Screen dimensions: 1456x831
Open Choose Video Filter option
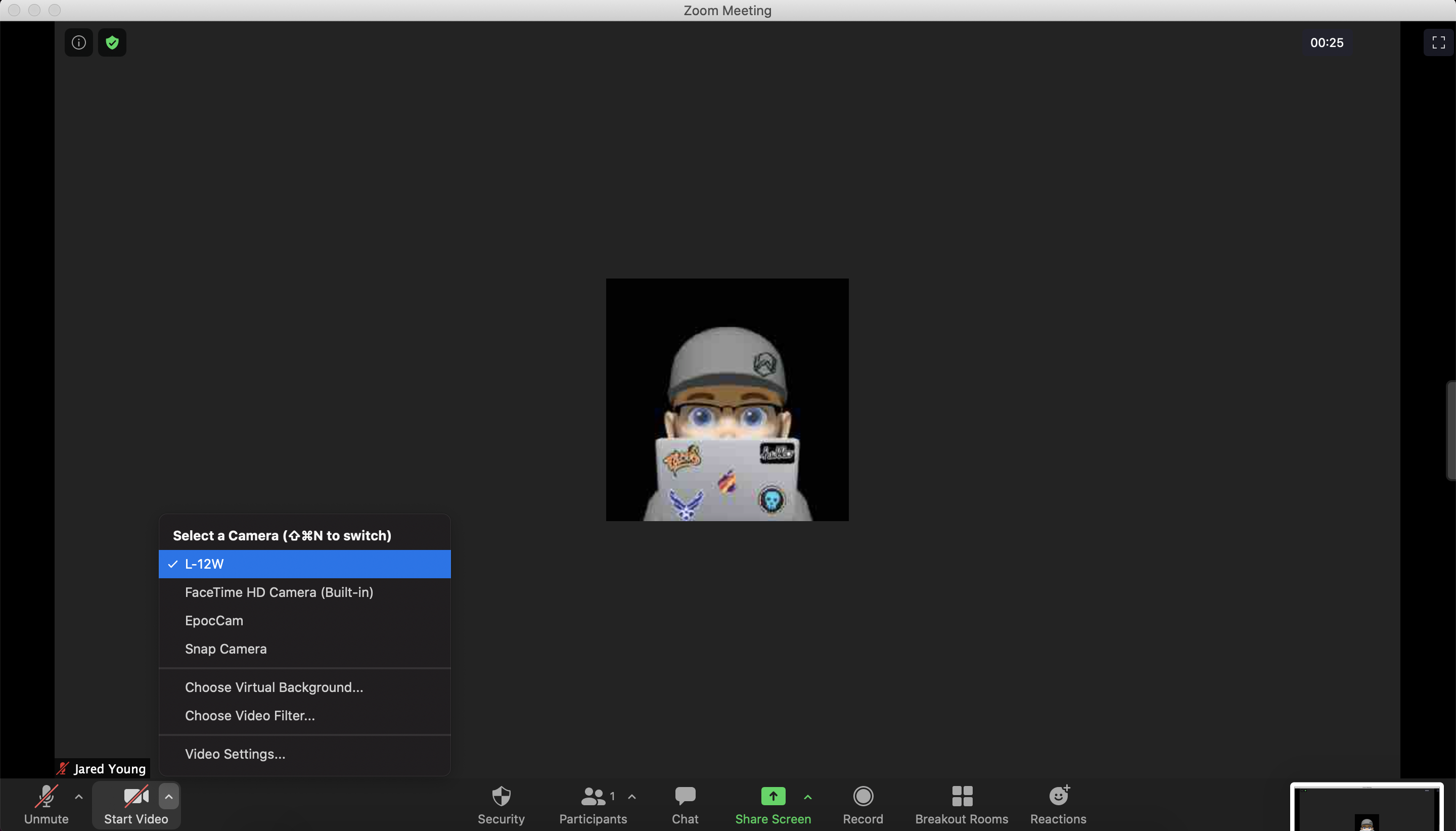(x=249, y=716)
